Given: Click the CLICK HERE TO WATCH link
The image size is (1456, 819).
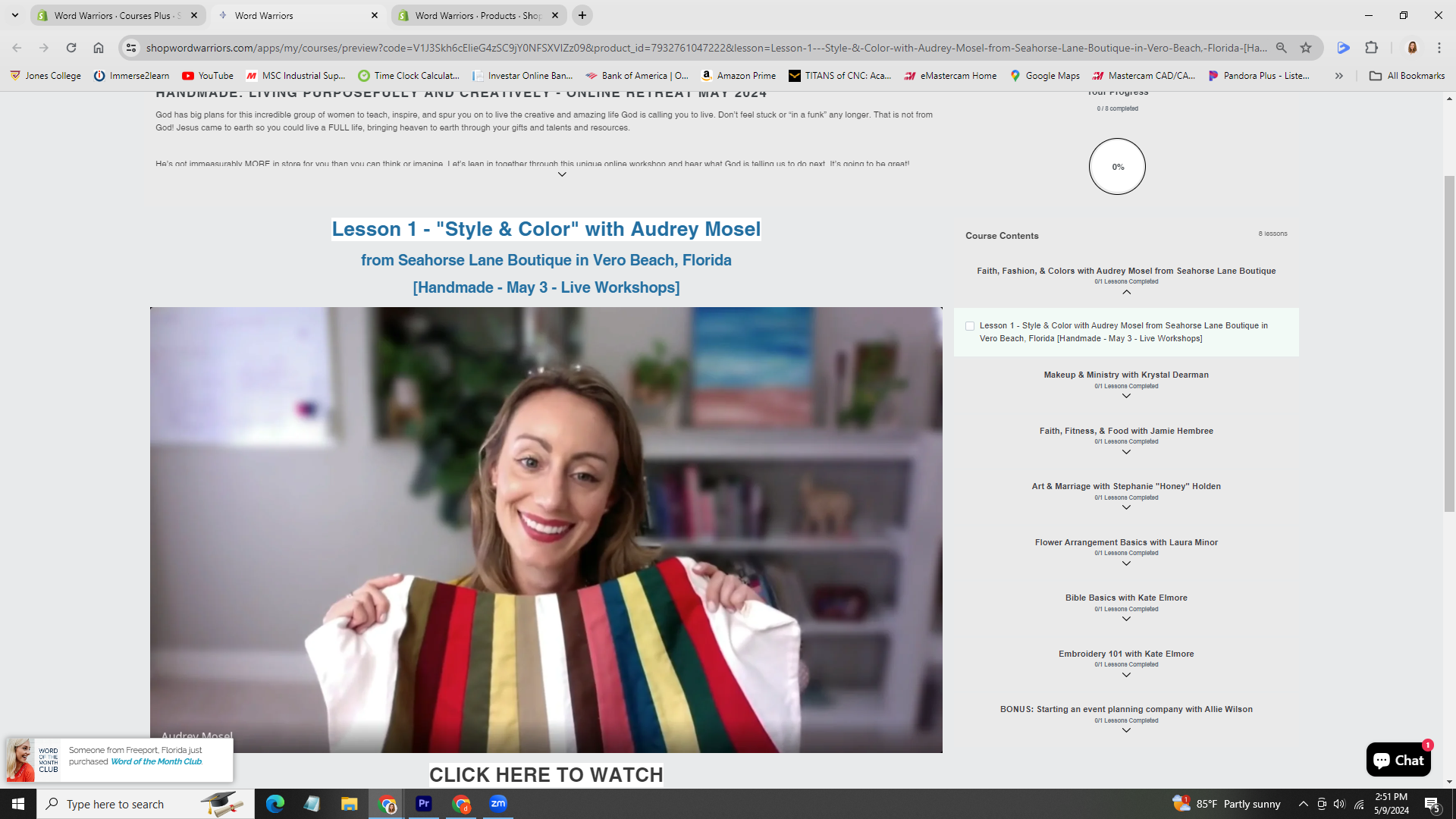Looking at the screenshot, I should pos(546,774).
